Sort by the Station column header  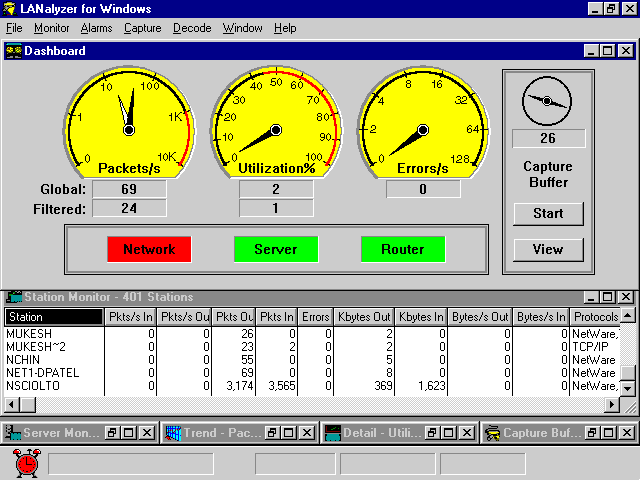[x=54, y=317]
